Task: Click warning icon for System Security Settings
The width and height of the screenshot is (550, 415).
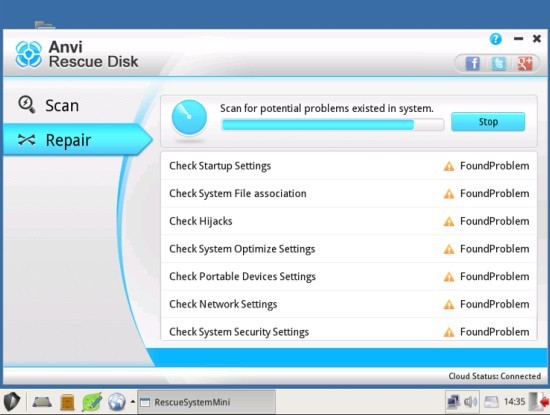Action: [x=449, y=332]
